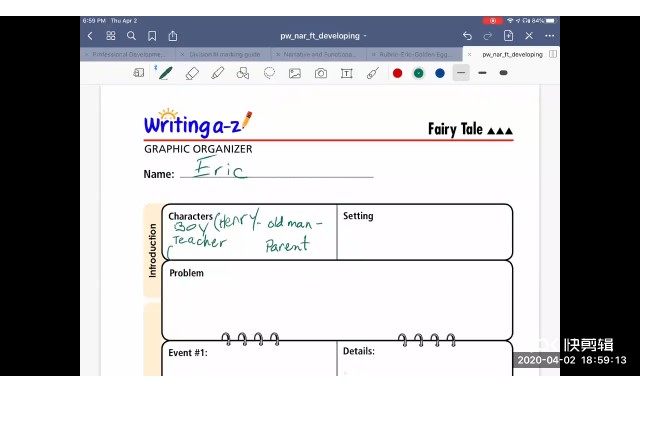Select the thickest stroke width

pyautogui.click(x=503, y=73)
